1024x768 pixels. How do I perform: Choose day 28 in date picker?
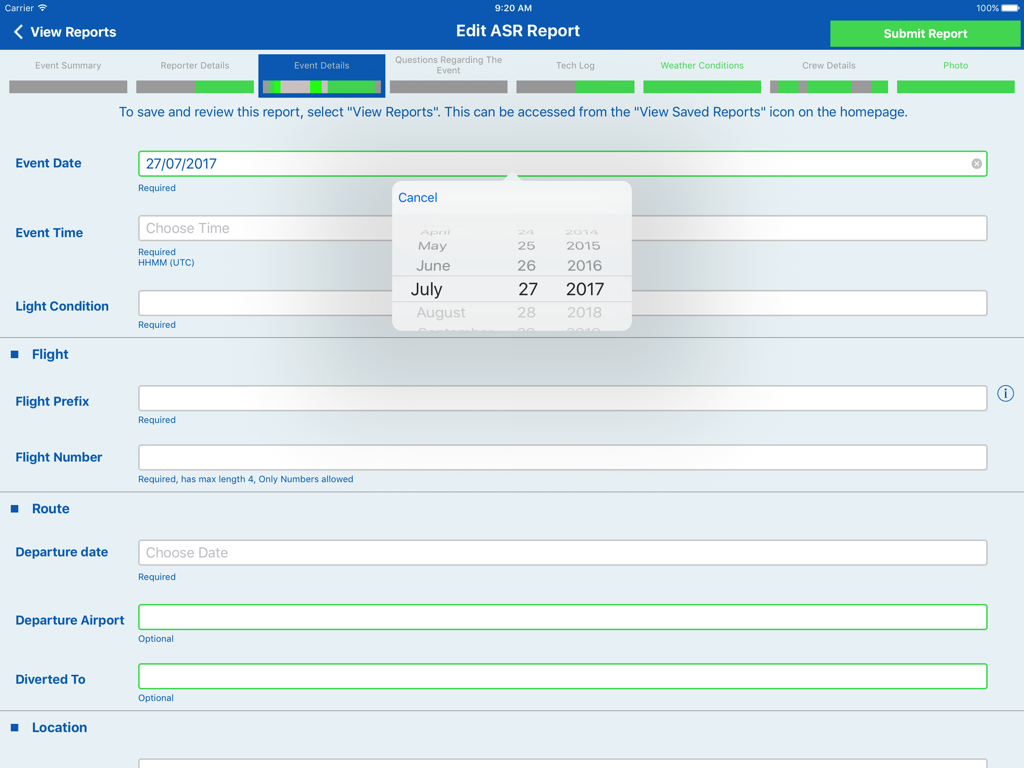[526, 313]
